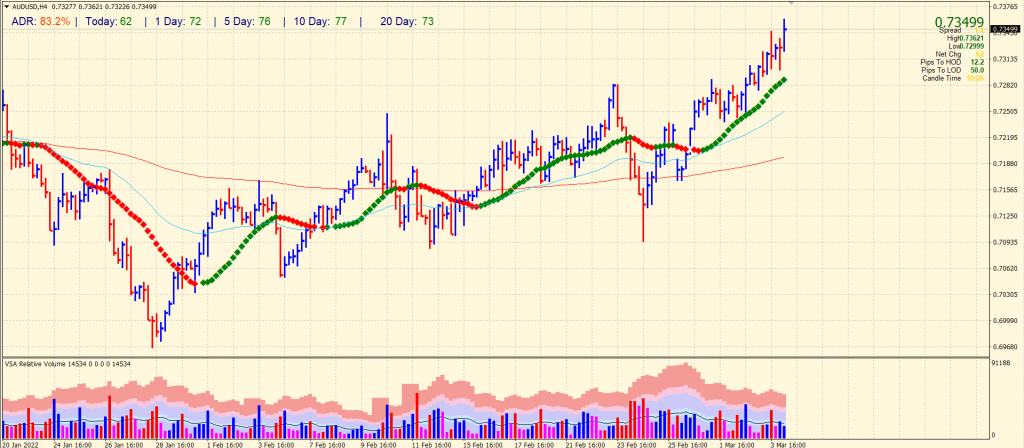1024x448 pixels.
Task: Click the 0.71250 price axis label
Action: pos(1006,216)
